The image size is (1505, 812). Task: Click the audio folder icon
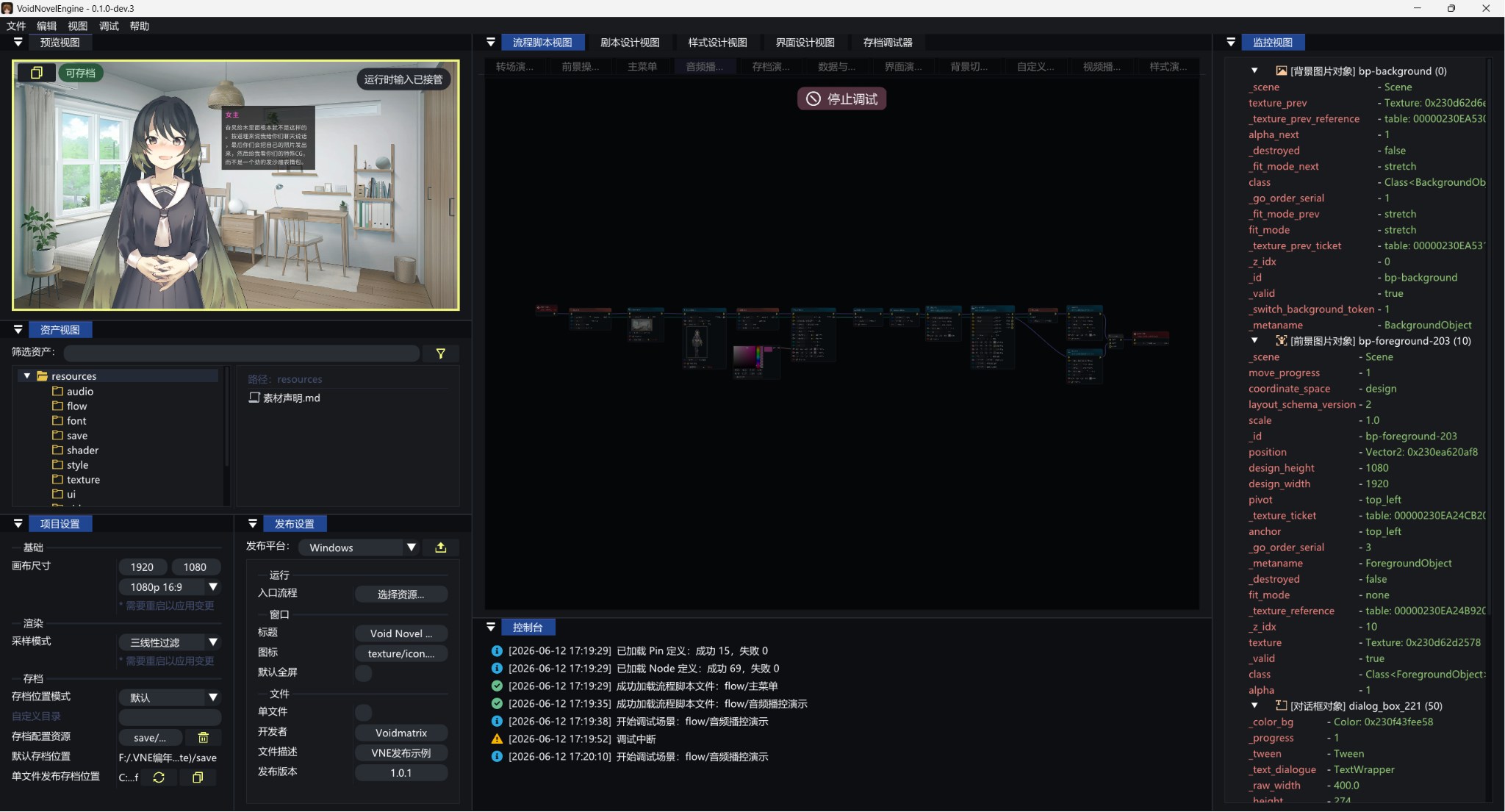click(57, 392)
